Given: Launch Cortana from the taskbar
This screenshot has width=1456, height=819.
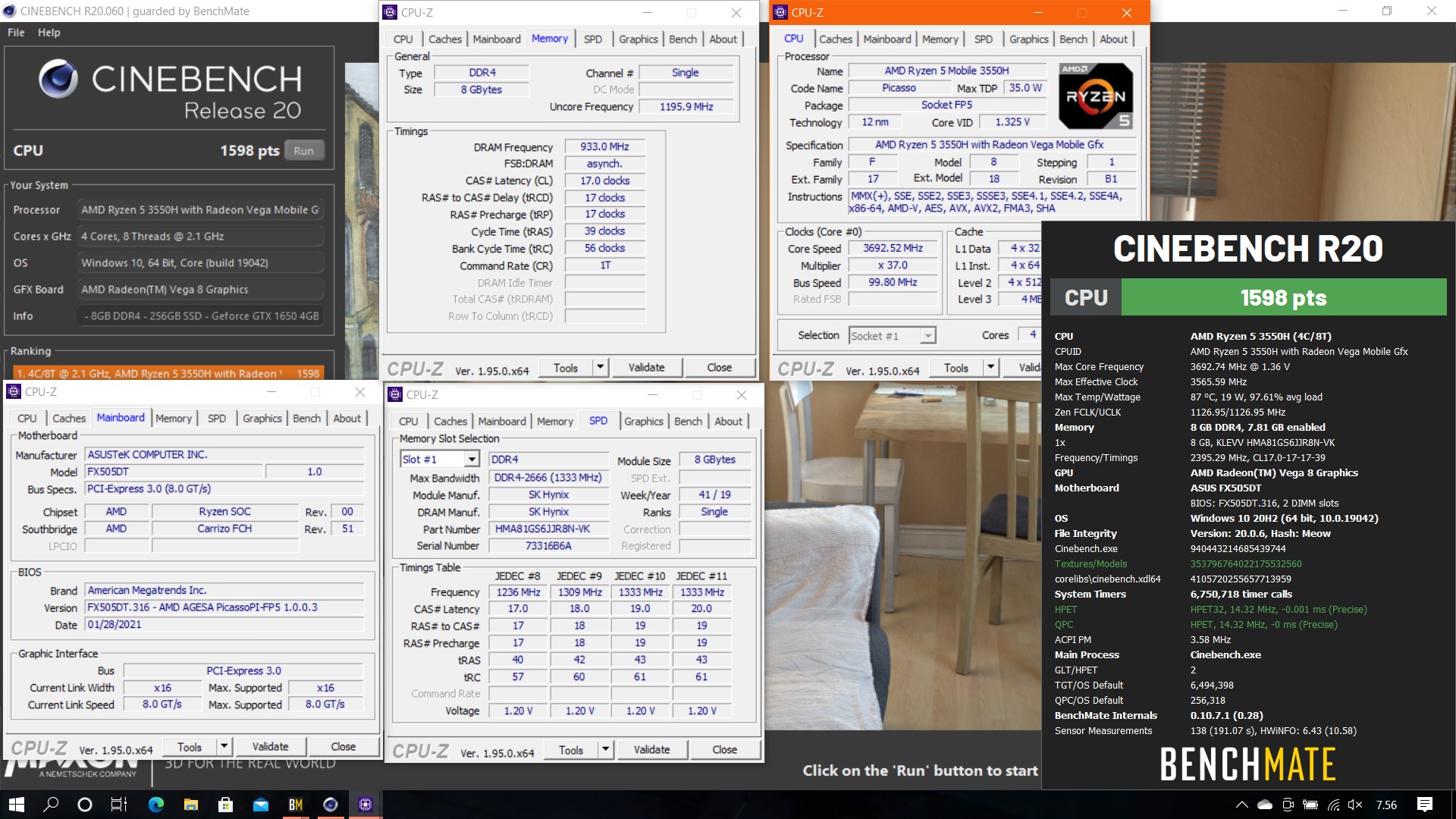Looking at the screenshot, I should pos(85,805).
